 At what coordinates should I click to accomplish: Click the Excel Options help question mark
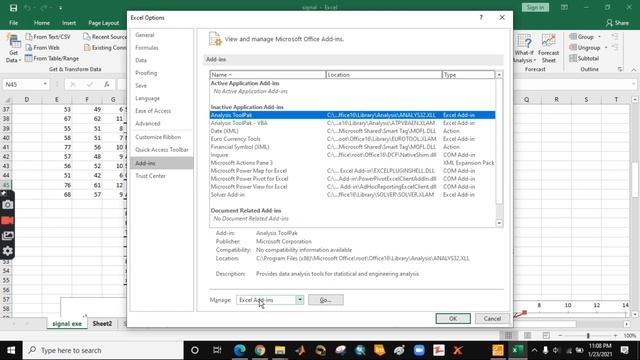[481, 18]
